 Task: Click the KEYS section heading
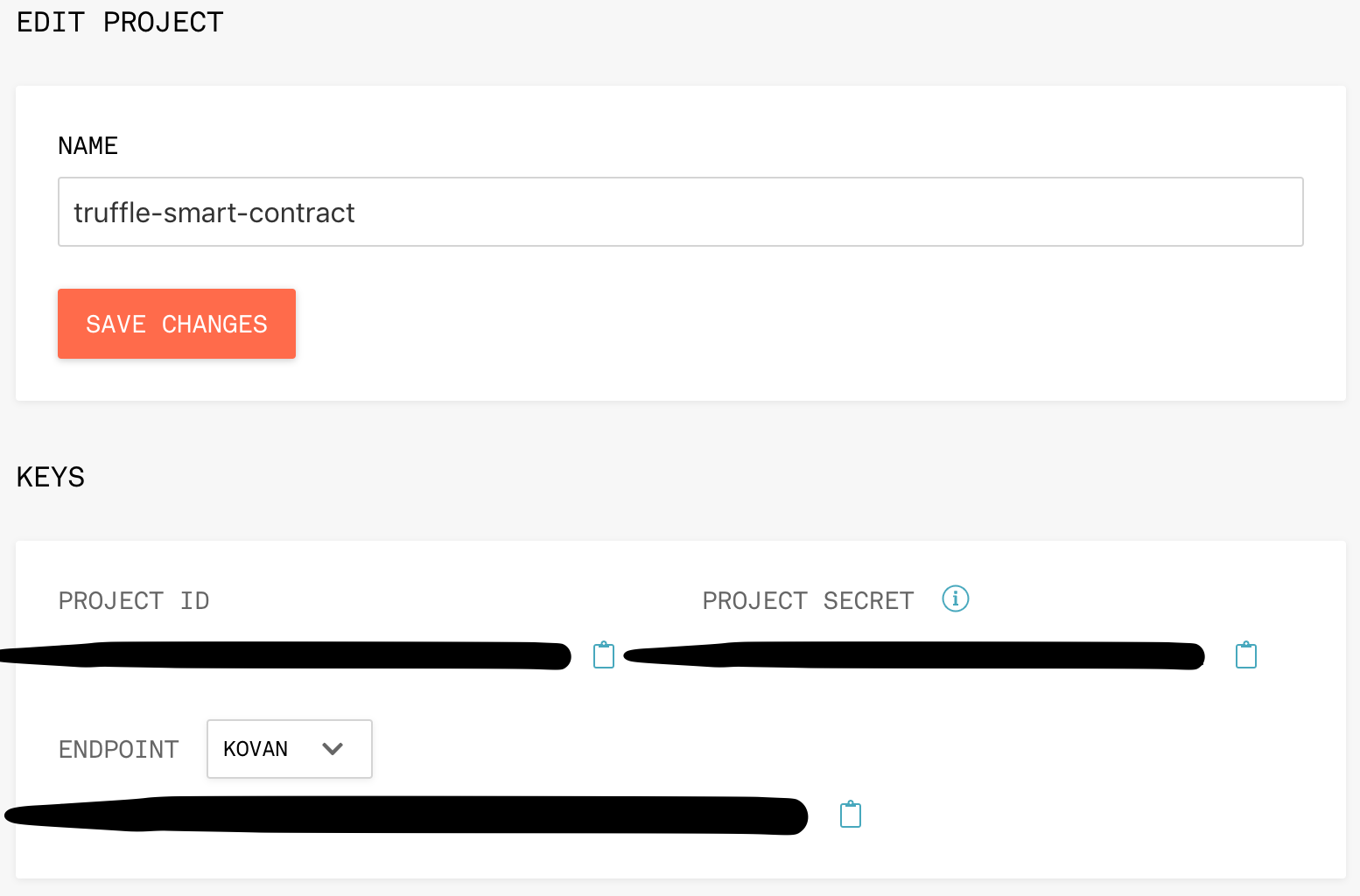[51, 477]
